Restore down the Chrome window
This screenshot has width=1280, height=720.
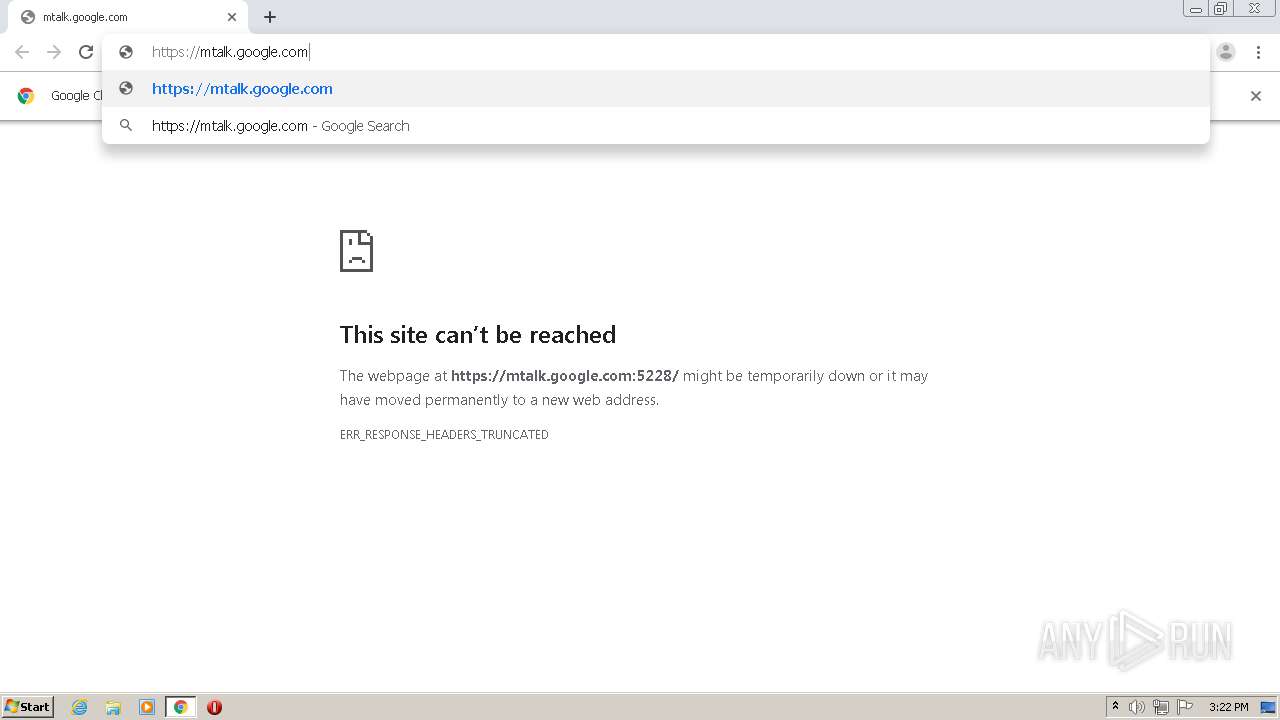pyautogui.click(x=1221, y=9)
